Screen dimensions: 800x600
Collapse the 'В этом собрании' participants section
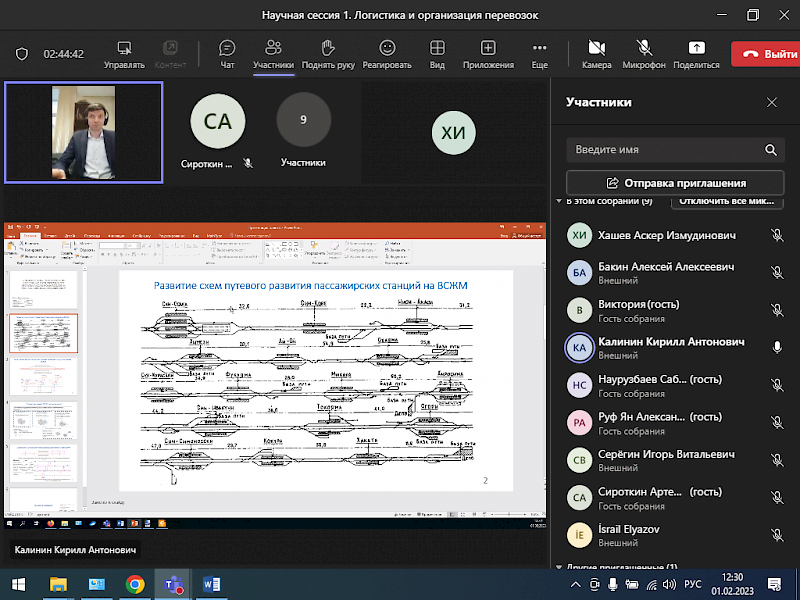click(x=561, y=201)
